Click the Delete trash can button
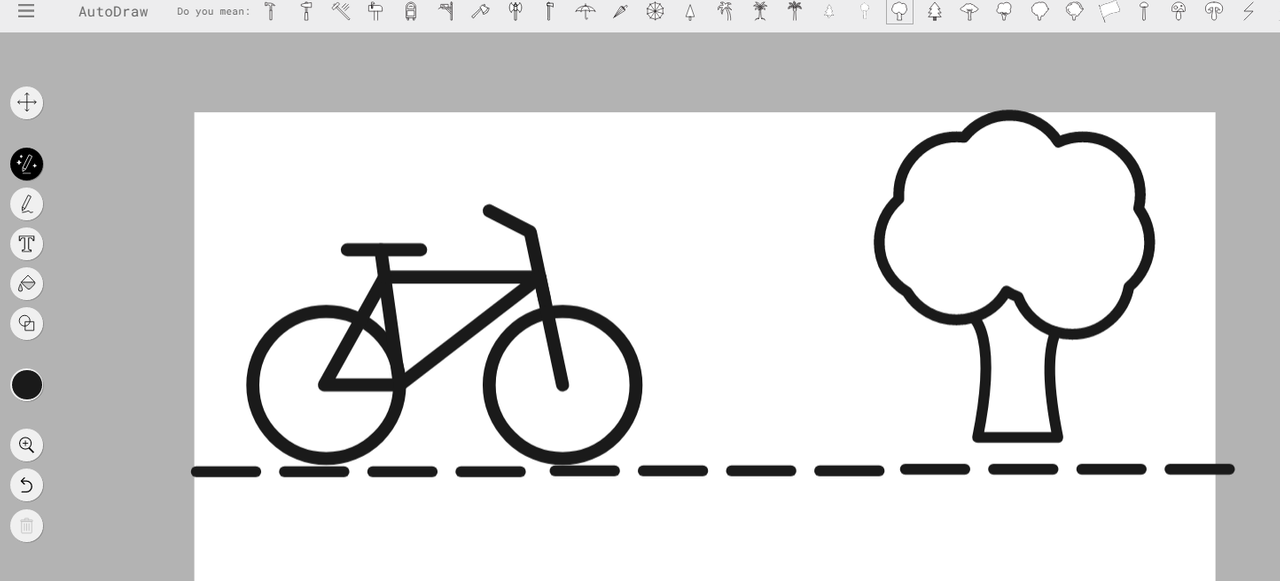The height and width of the screenshot is (581, 1280). [27, 525]
